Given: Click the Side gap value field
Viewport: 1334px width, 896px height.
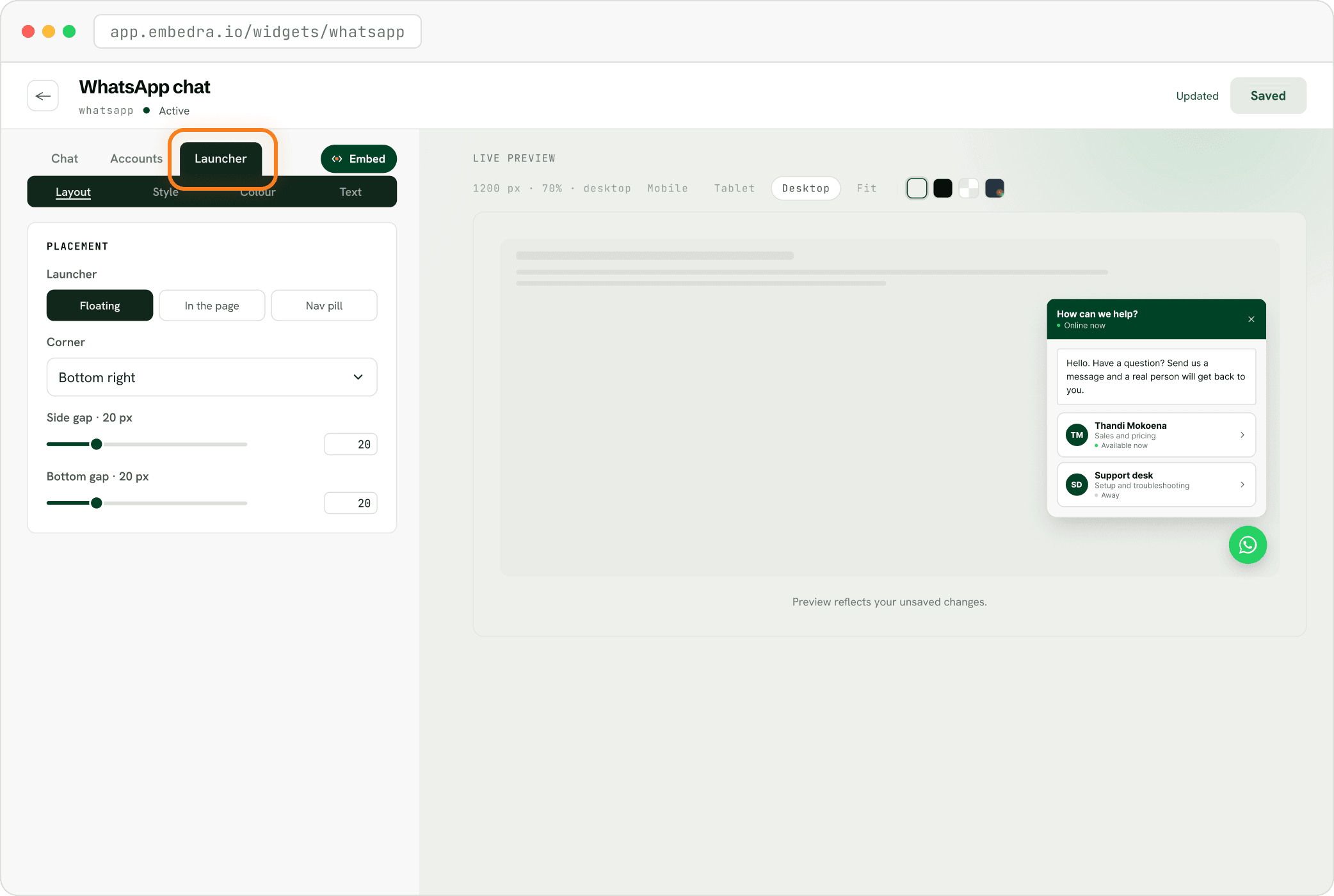Looking at the screenshot, I should point(351,444).
